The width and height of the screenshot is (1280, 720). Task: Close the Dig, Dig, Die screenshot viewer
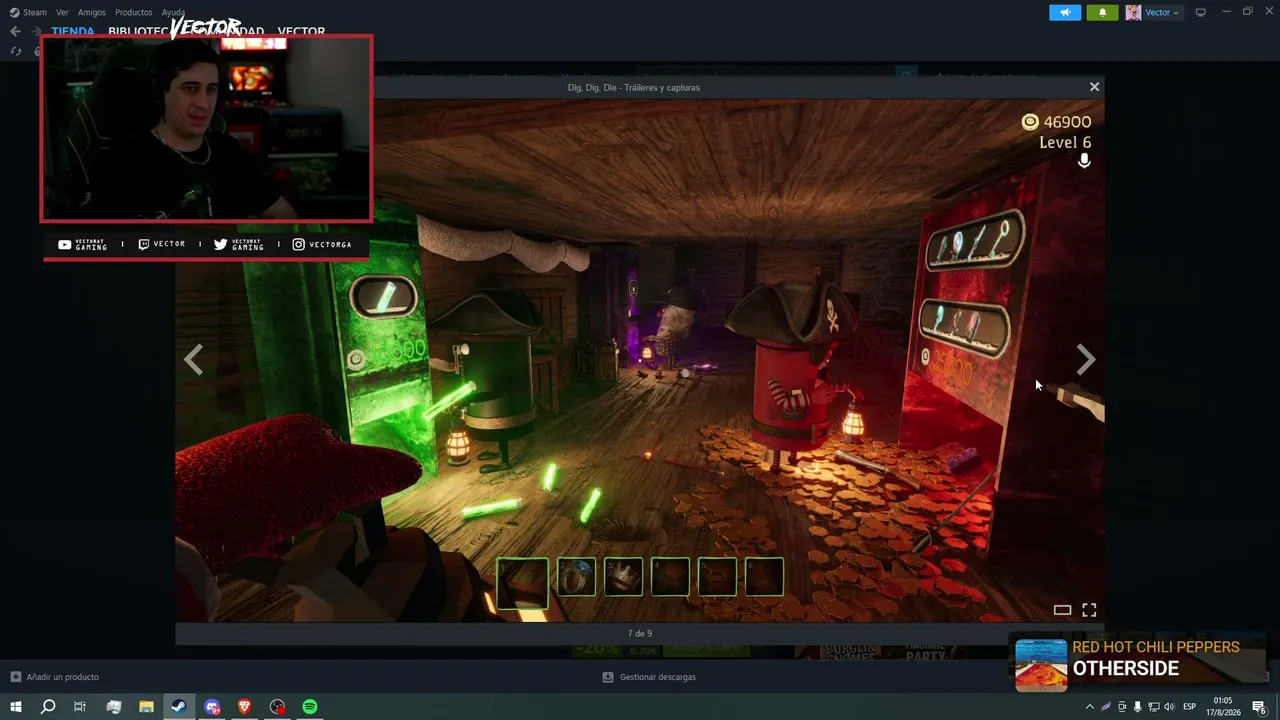click(x=1094, y=87)
